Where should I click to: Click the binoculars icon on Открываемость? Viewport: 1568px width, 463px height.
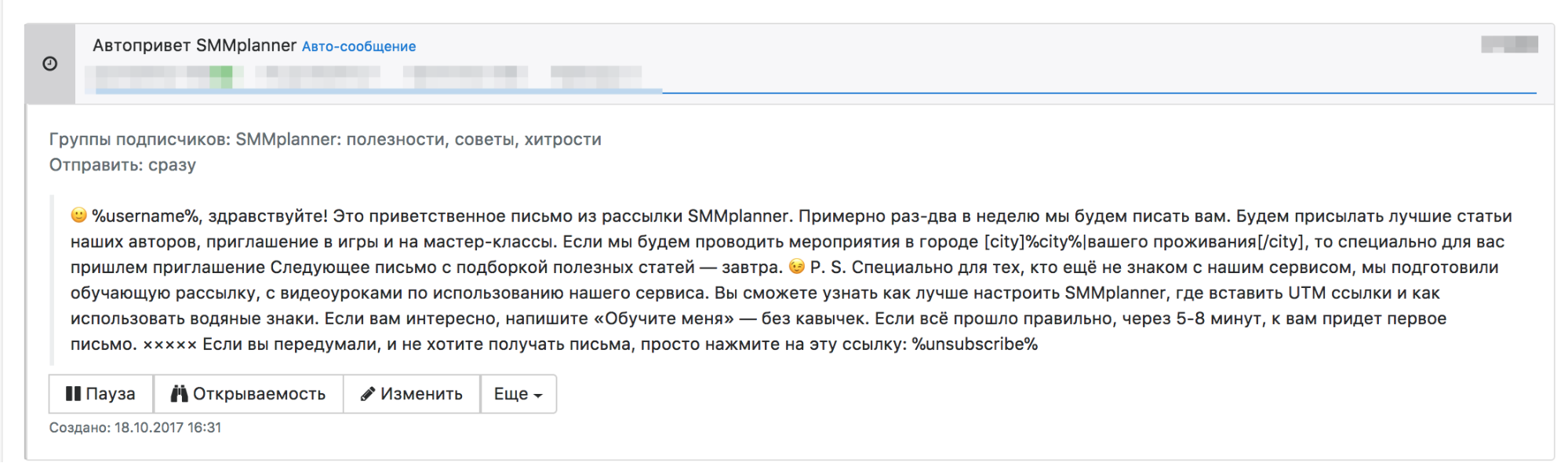(x=179, y=393)
